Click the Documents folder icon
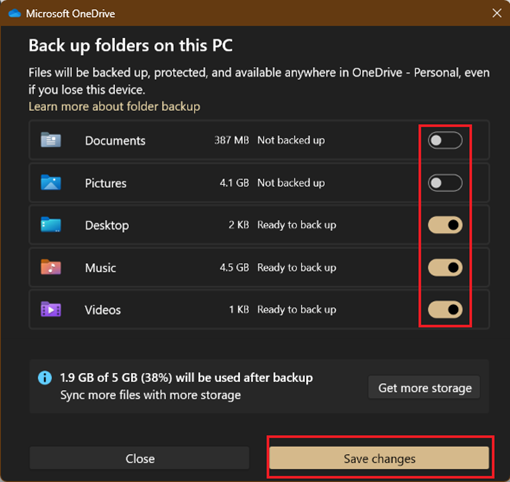Screen dimensions: 510x482 (x=51, y=140)
